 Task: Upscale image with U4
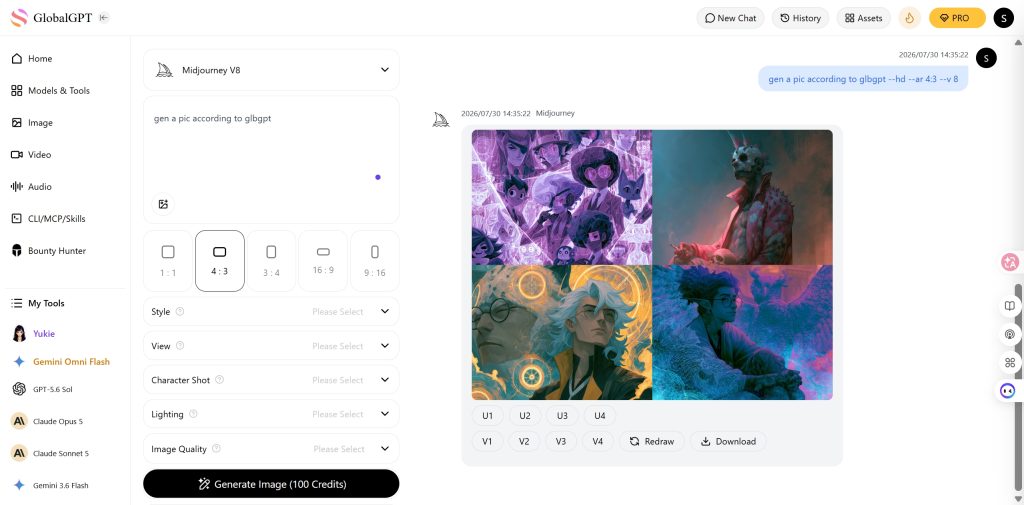click(600, 415)
